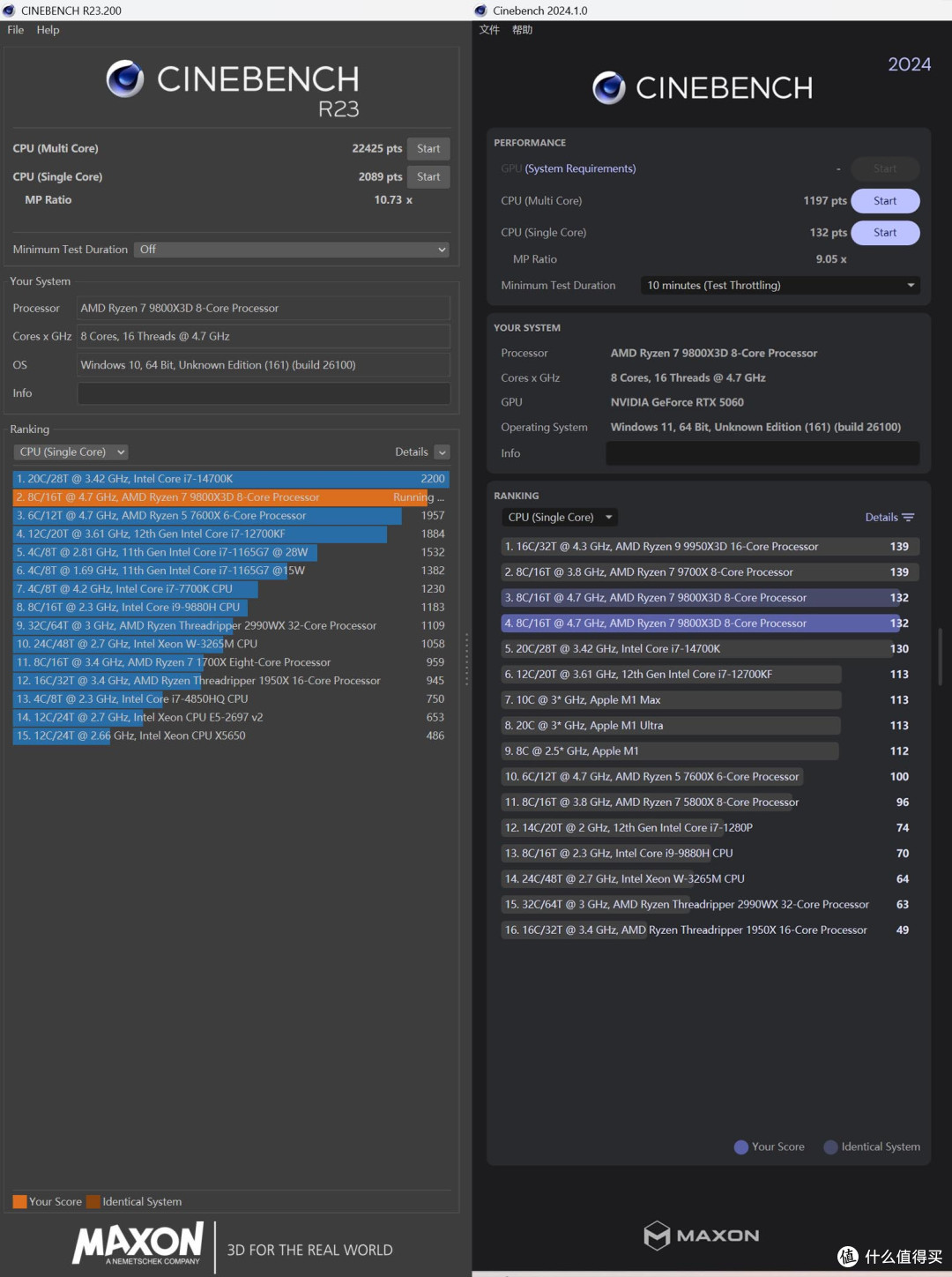The width and height of the screenshot is (952, 1277).
Task: Start the 2024 CPU Multi Core test
Action: point(885,201)
